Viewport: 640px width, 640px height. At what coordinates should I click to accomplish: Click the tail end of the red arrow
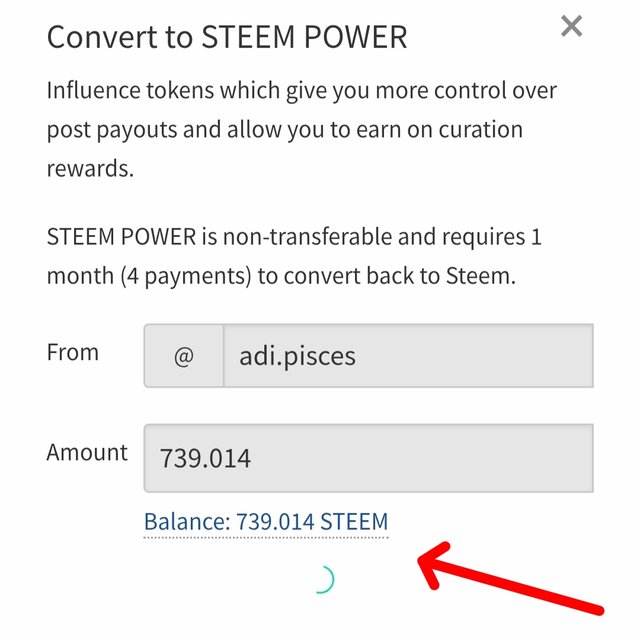596,607
